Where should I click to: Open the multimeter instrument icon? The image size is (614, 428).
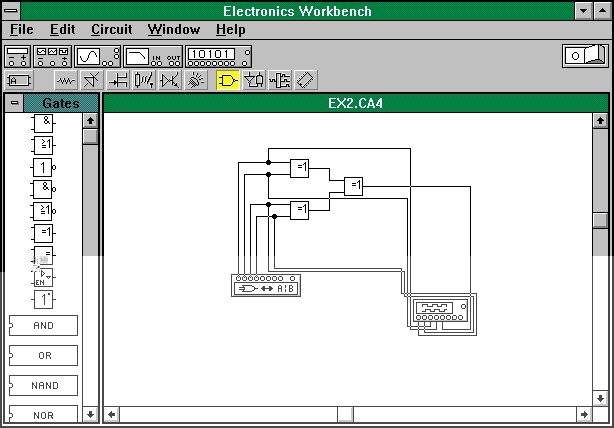(18, 57)
